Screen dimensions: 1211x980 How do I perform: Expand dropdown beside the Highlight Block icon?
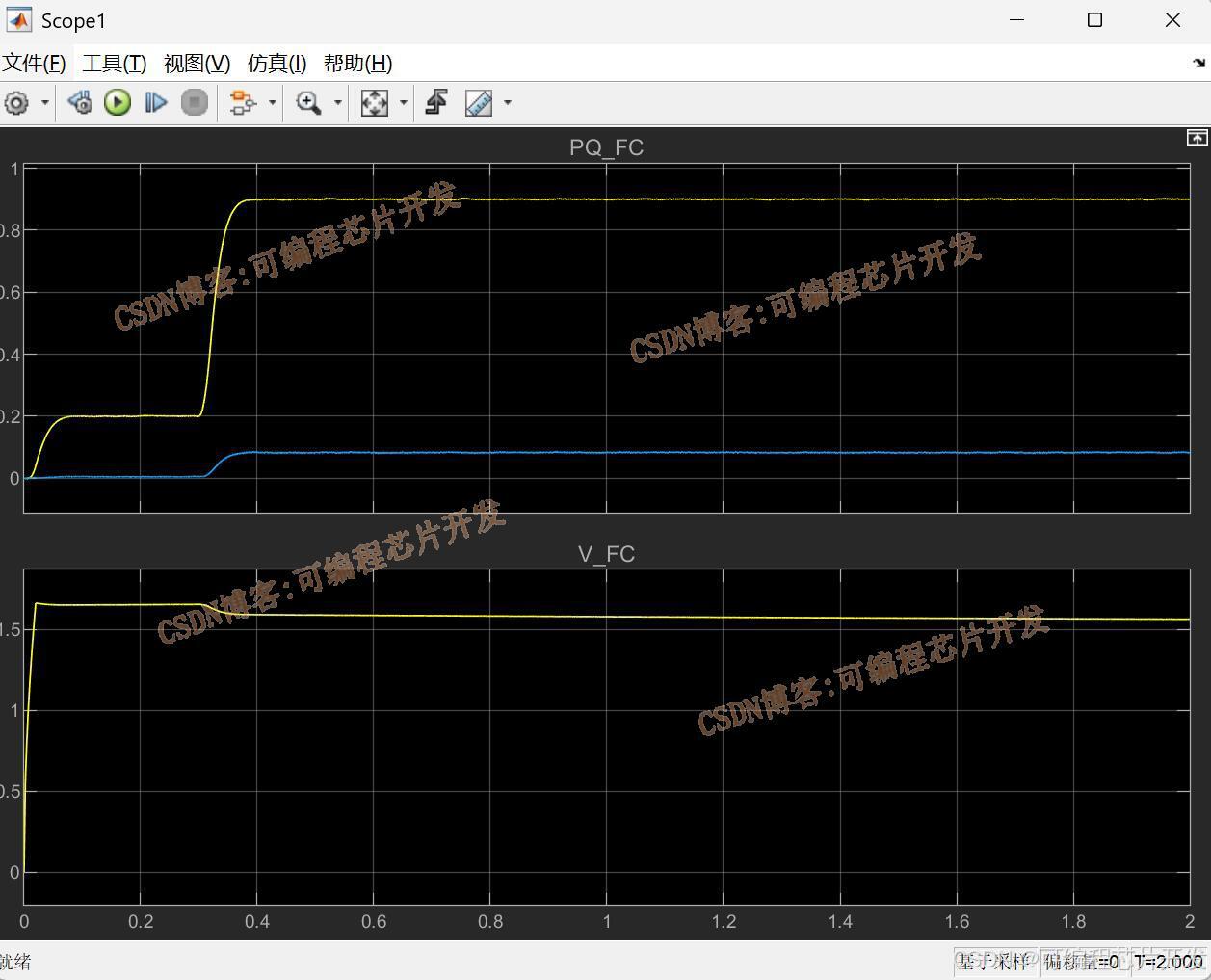click(x=273, y=102)
